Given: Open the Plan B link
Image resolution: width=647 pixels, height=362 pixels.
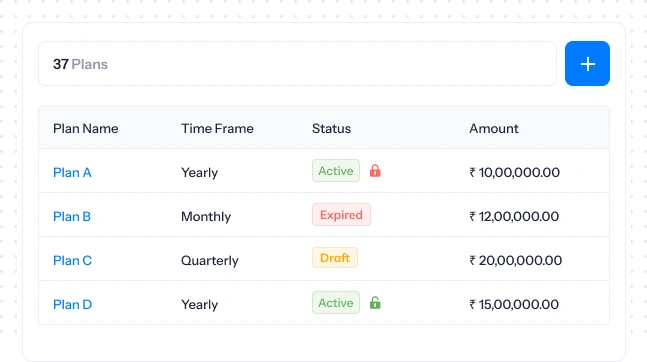Looking at the screenshot, I should pos(72,216).
